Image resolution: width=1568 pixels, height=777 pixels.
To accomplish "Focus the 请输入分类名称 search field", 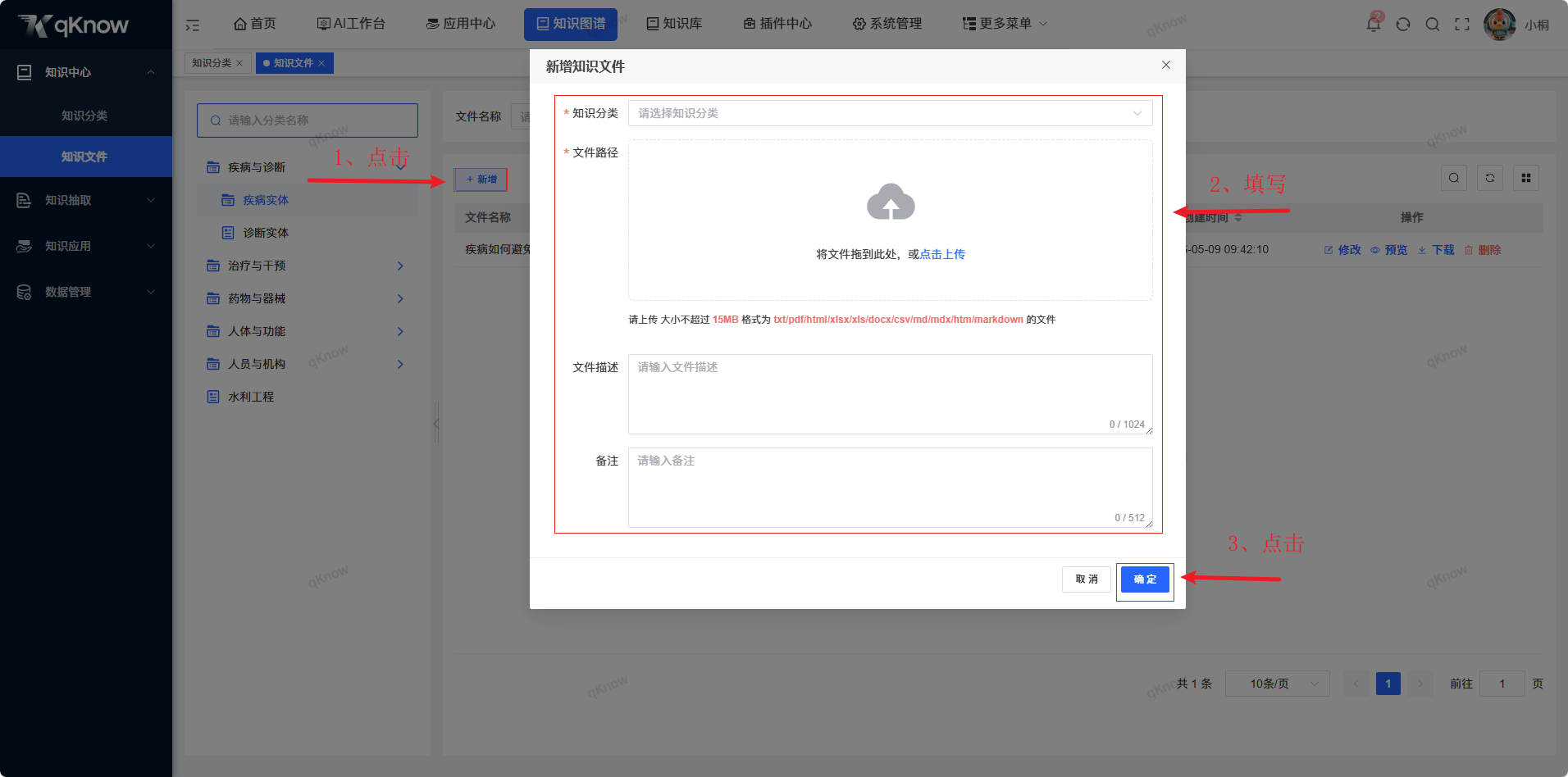I will (308, 120).
